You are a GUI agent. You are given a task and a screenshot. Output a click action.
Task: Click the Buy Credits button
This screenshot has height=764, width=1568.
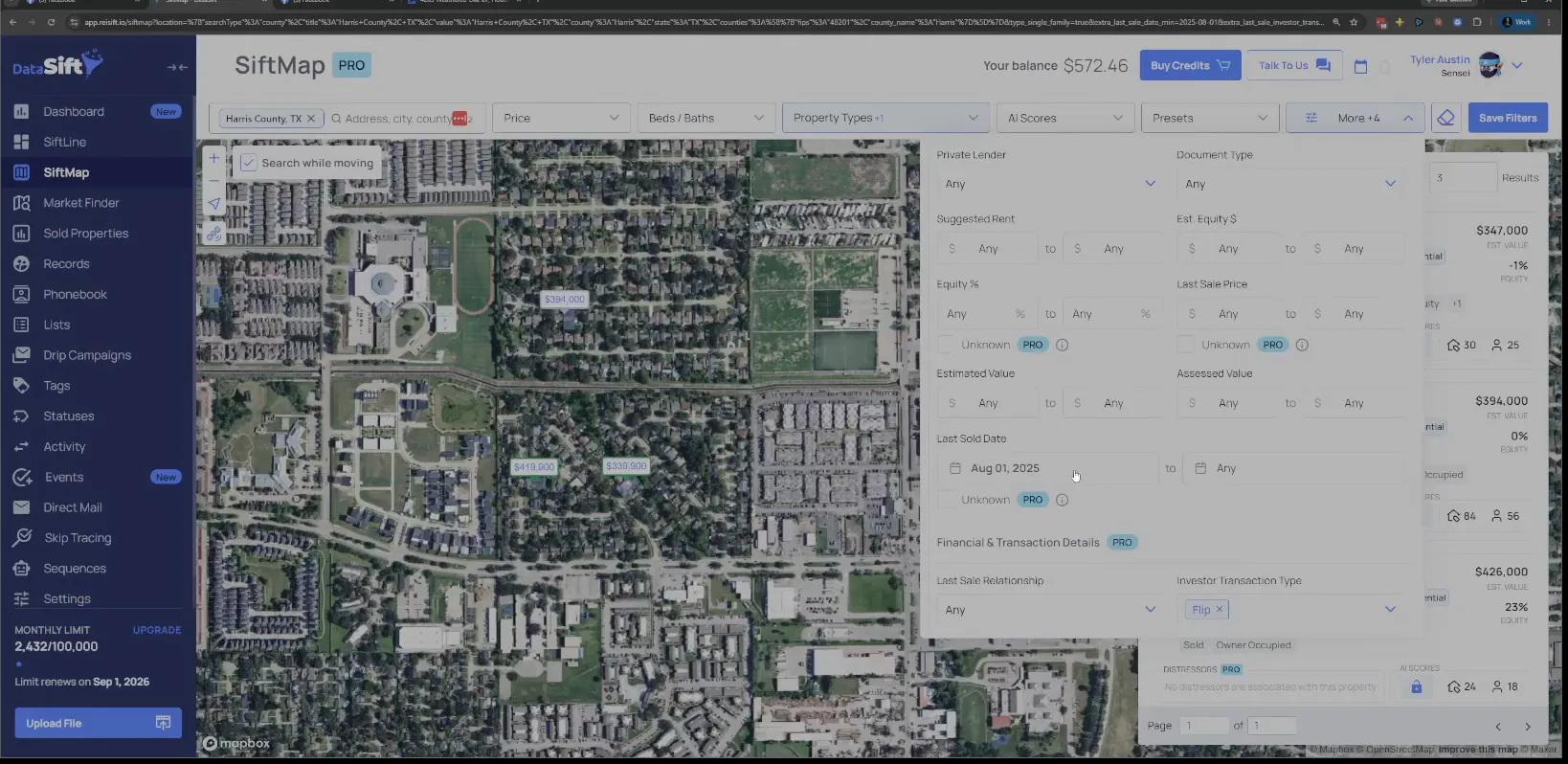coord(1190,65)
